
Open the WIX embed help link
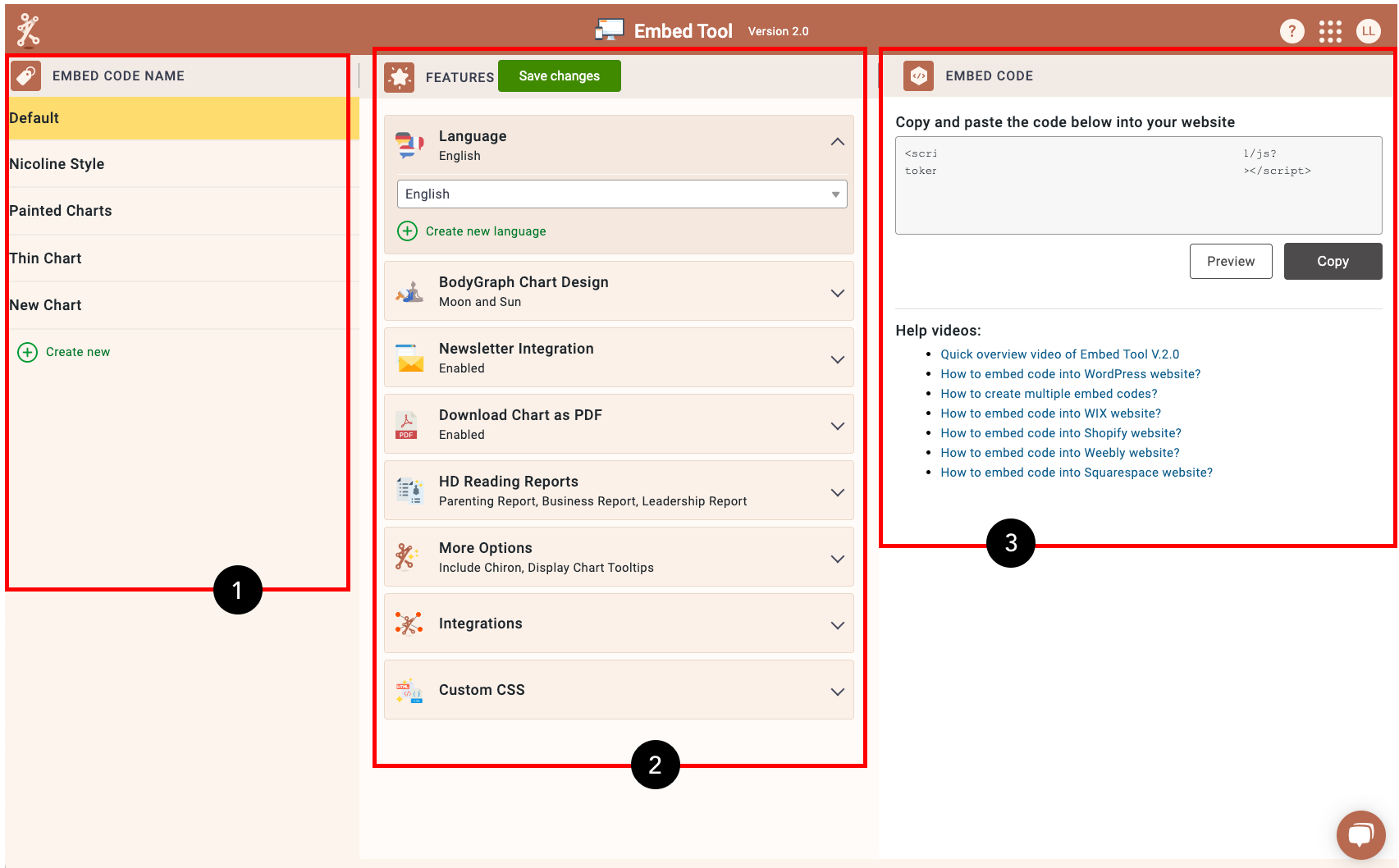point(1050,413)
